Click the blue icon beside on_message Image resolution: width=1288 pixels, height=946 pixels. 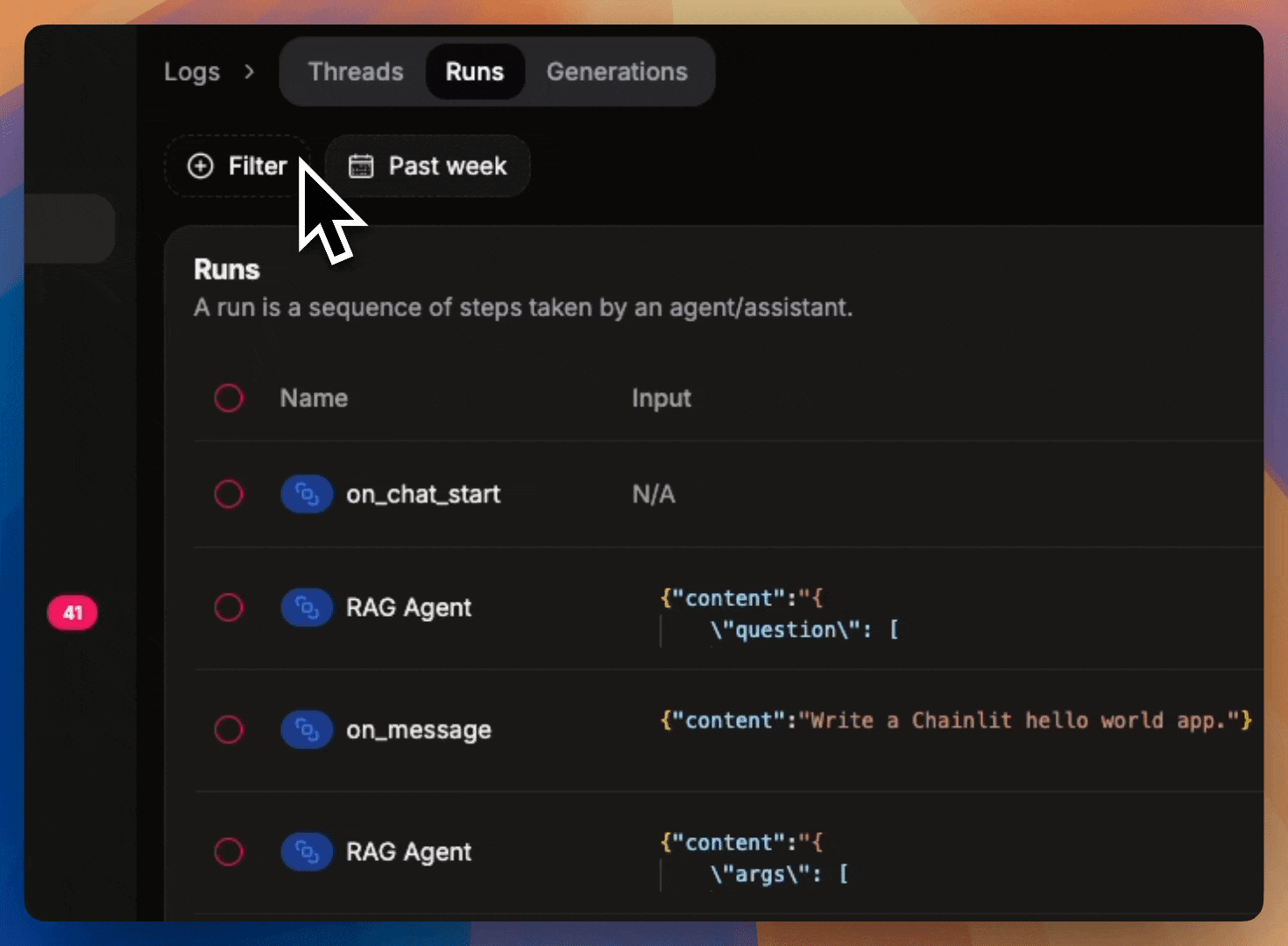(x=307, y=730)
